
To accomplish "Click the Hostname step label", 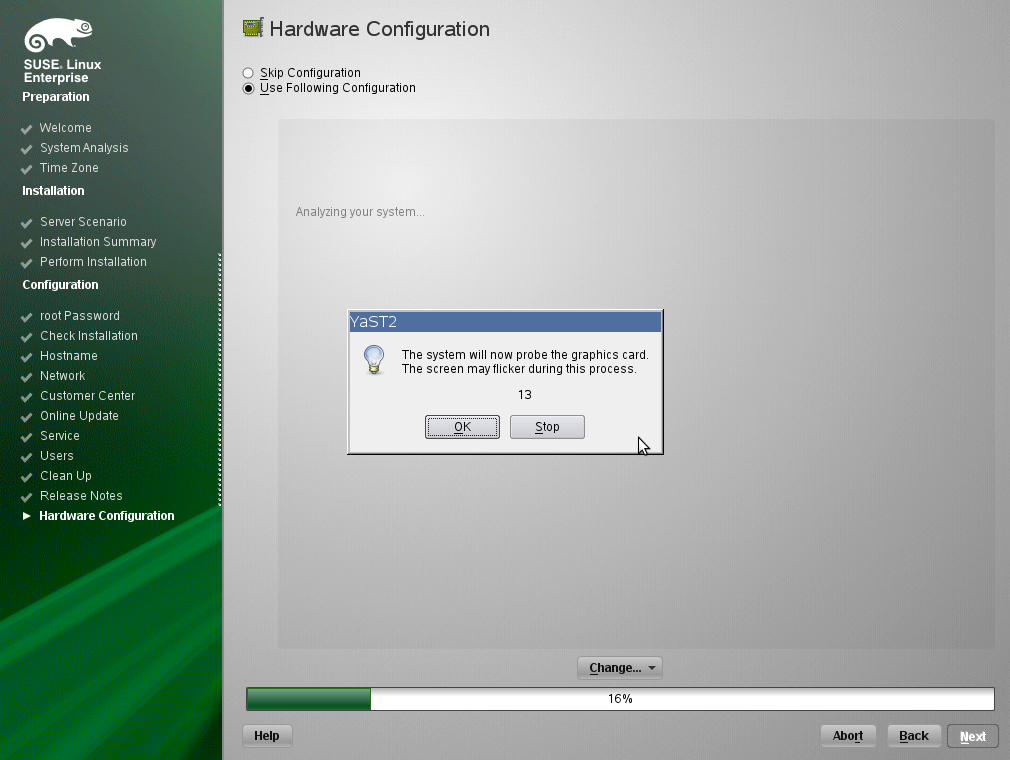I will [x=69, y=356].
